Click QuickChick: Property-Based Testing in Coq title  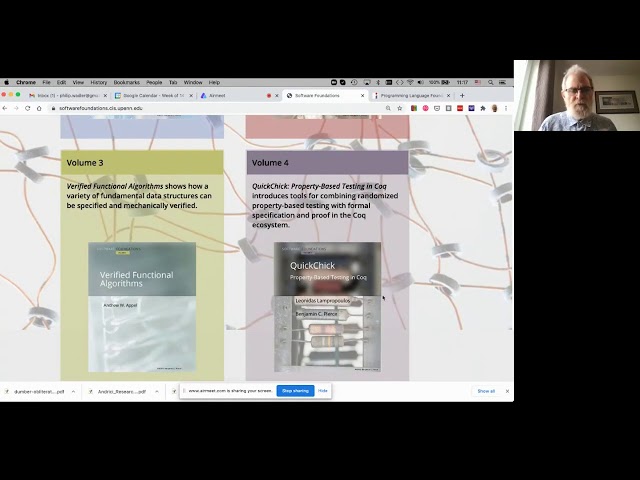coord(319,186)
